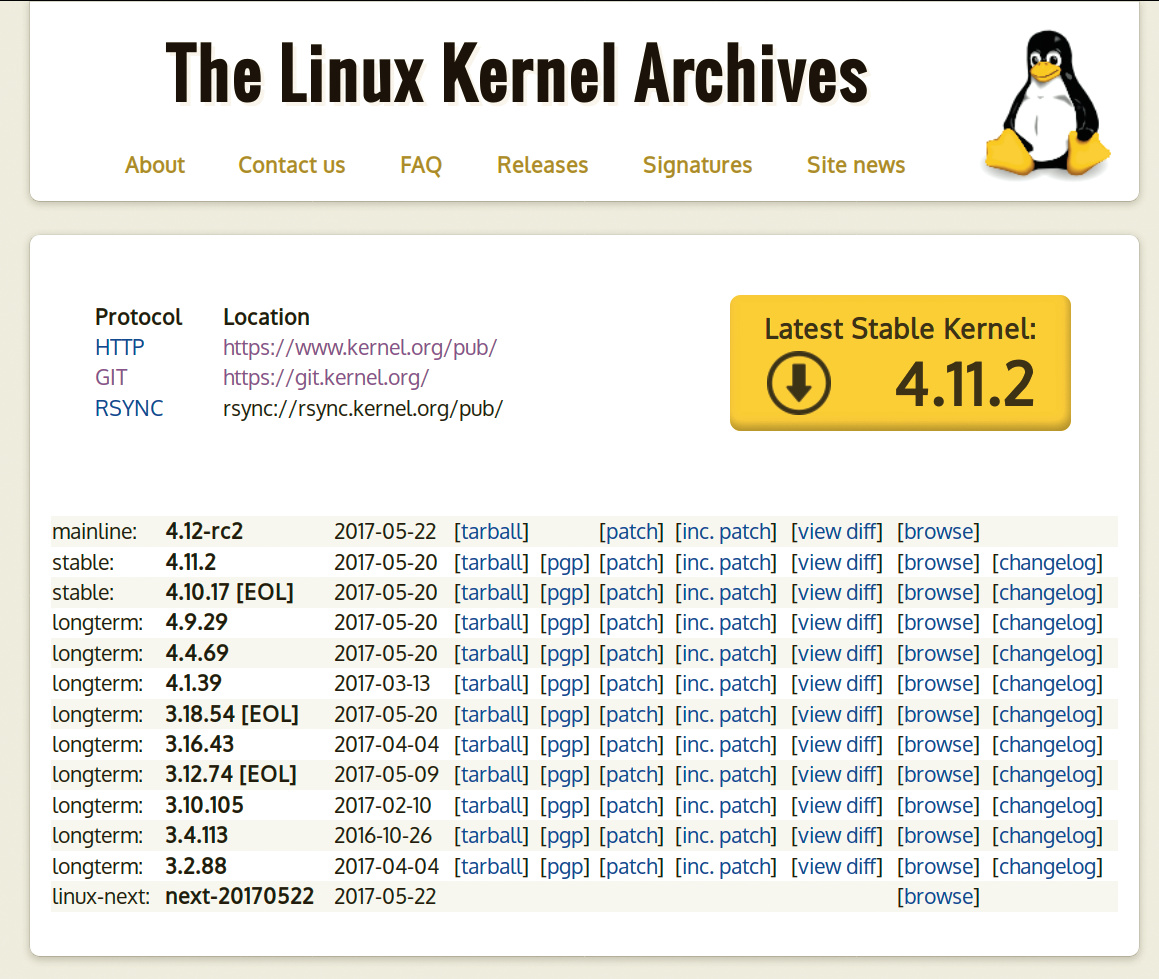
Task: Open the Signatures page
Action: click(x=697, y=165)
